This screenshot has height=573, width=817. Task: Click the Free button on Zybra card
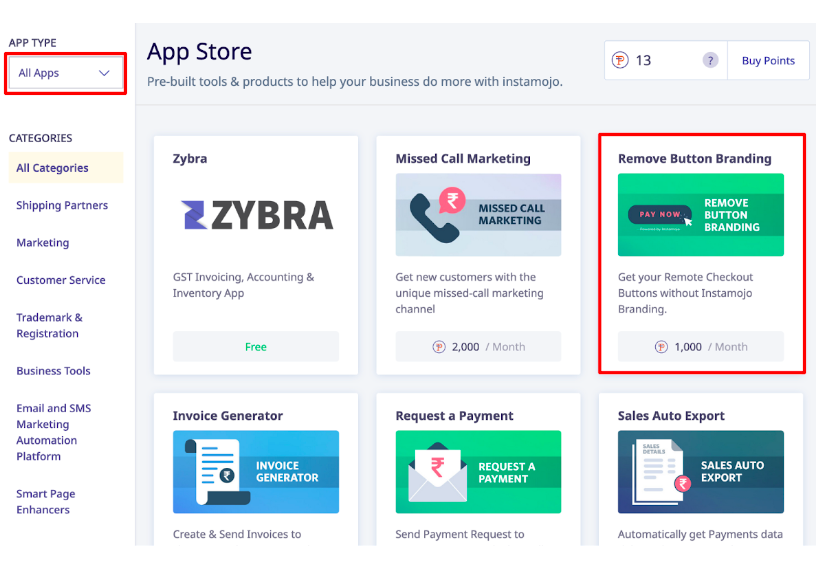(256, 346)
